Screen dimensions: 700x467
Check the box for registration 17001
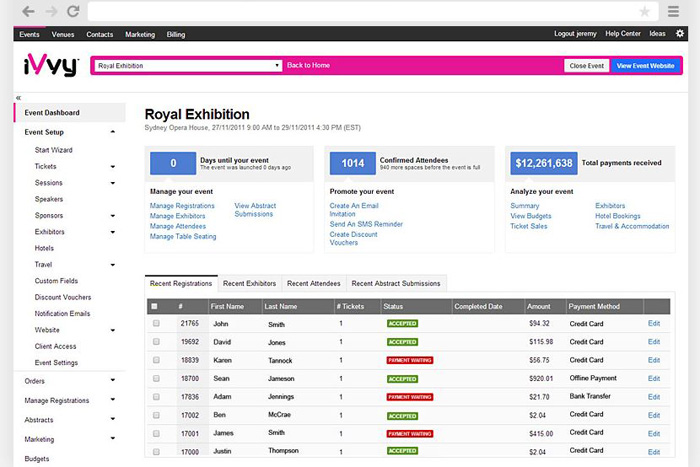tap(156, 434)
